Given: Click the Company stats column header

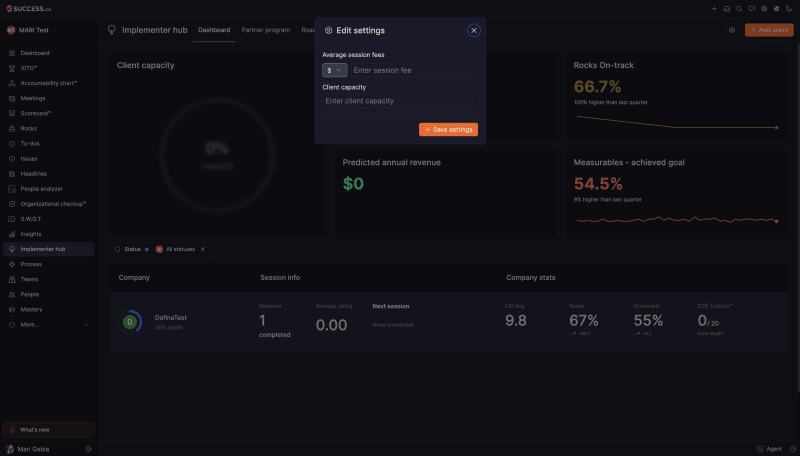Looking at the screenshot, I should (531, 277).
